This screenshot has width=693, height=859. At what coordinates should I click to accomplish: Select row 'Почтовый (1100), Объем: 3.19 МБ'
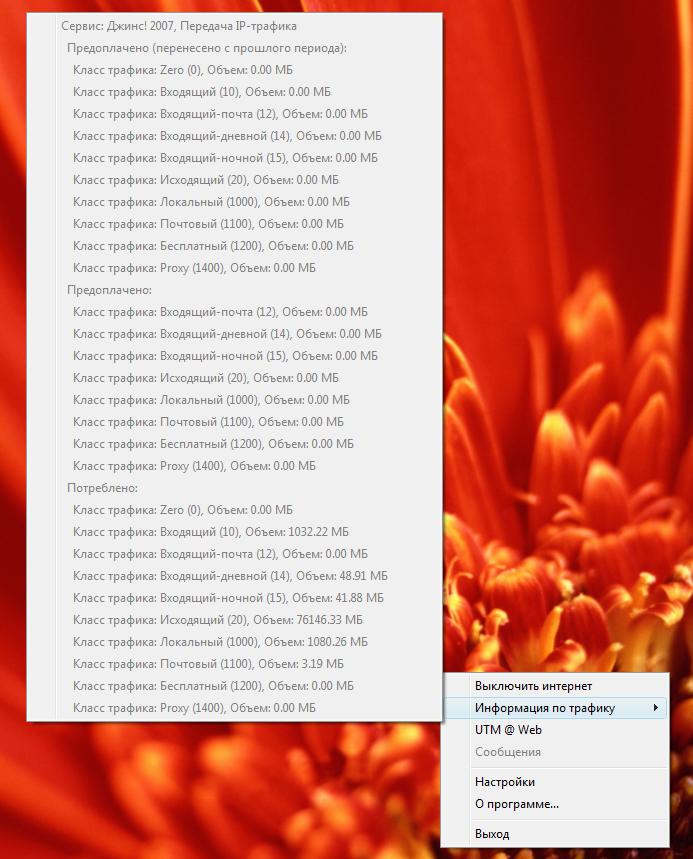234,663
